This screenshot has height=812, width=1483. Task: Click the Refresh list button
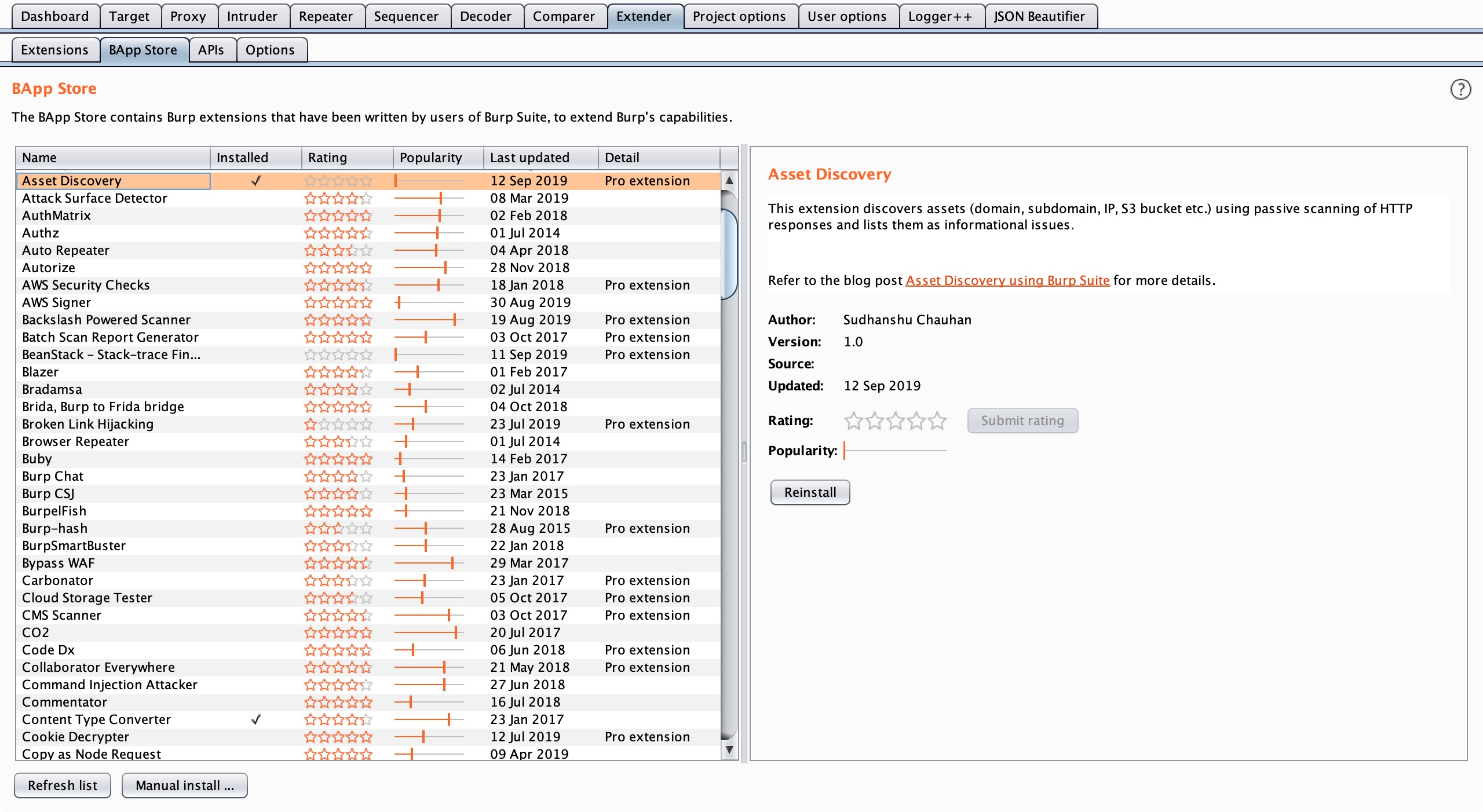(x=63, y=785)
